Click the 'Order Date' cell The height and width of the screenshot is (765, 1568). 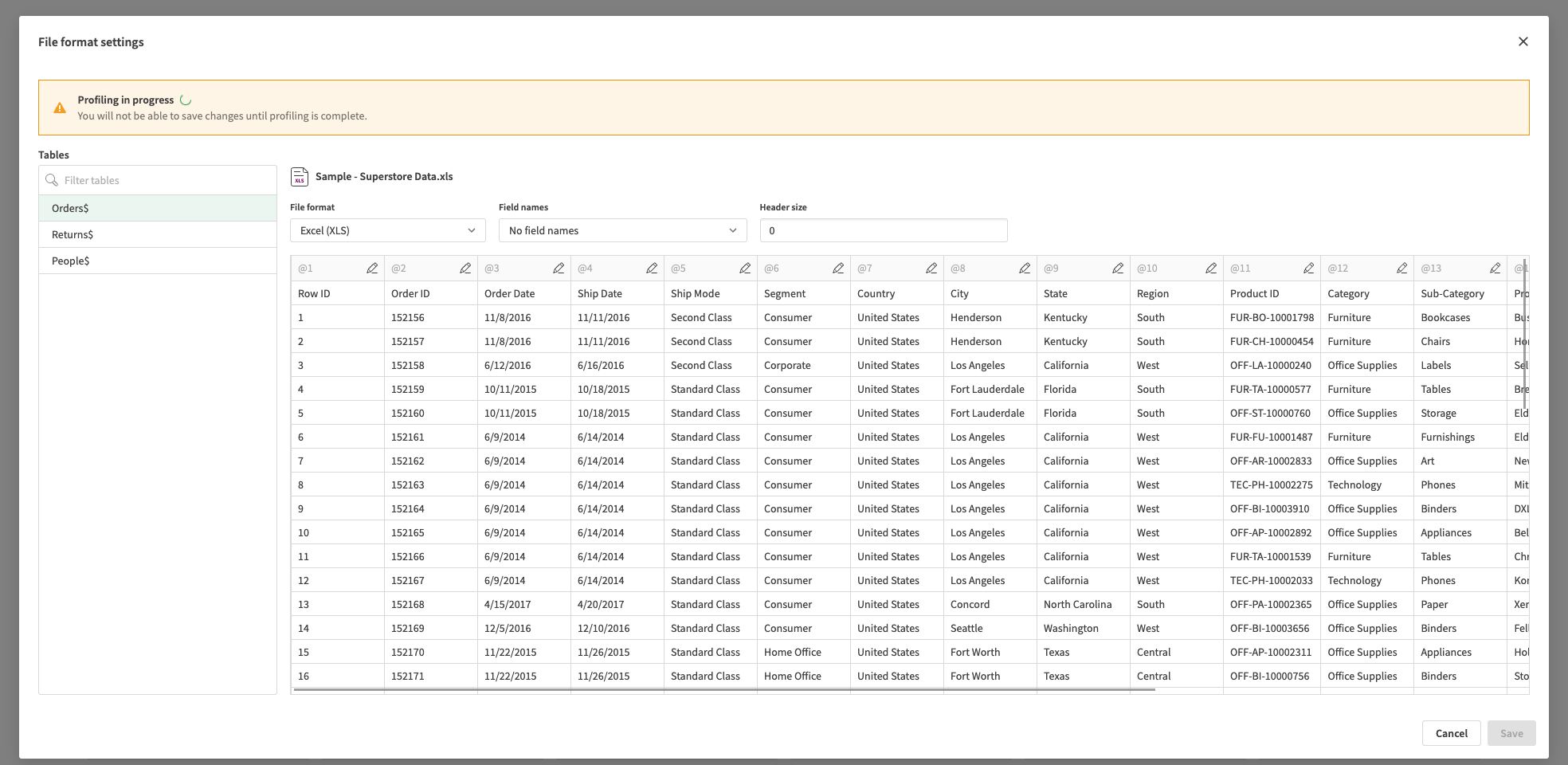523,293
